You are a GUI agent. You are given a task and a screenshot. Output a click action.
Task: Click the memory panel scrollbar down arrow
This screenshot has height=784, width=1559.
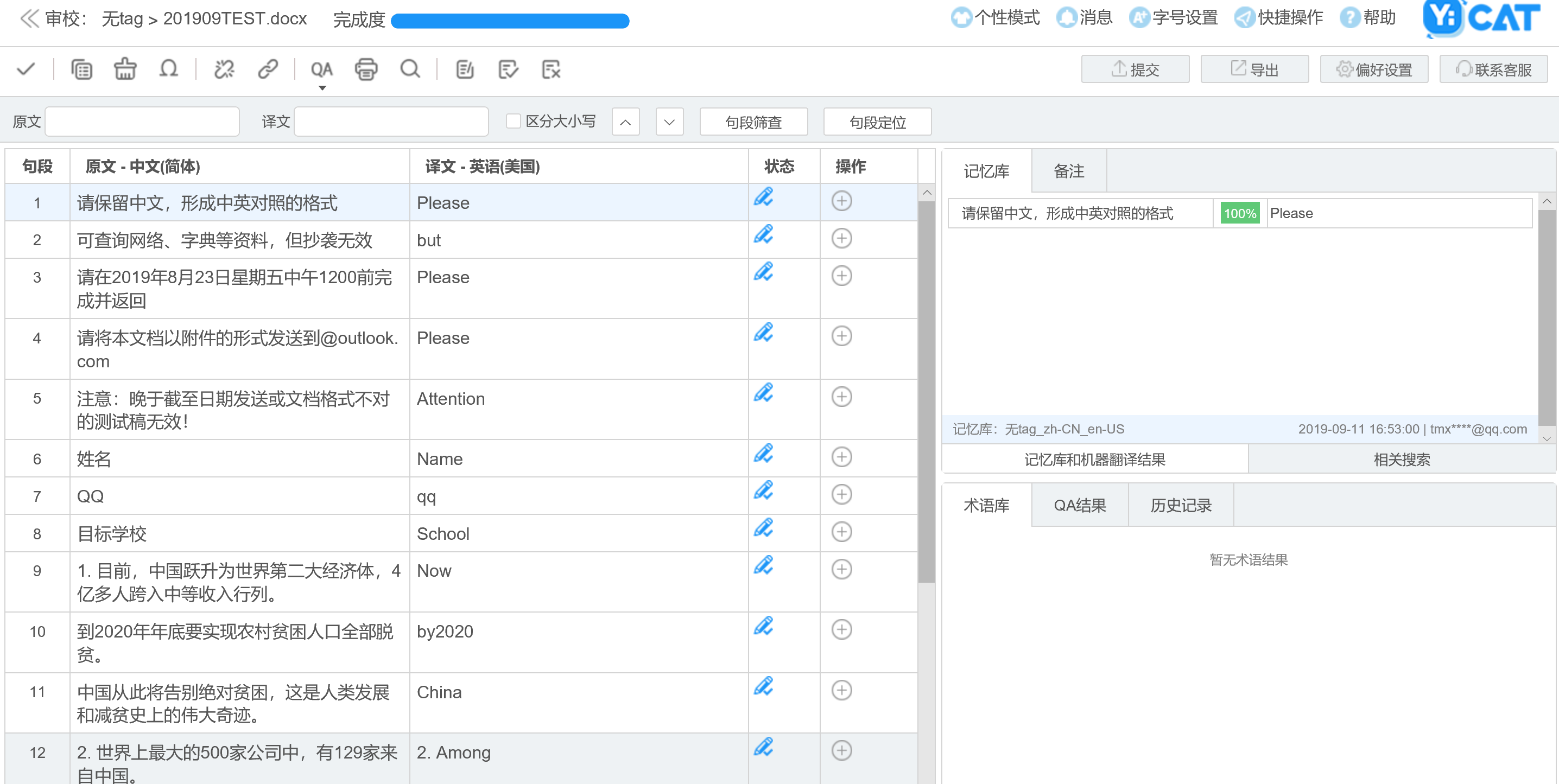point(1548,438)
